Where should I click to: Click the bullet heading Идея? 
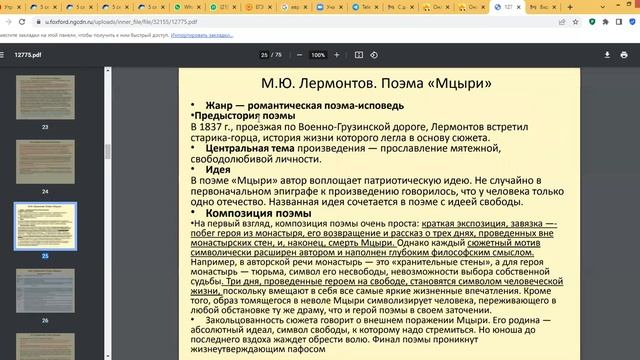point(218,169)
